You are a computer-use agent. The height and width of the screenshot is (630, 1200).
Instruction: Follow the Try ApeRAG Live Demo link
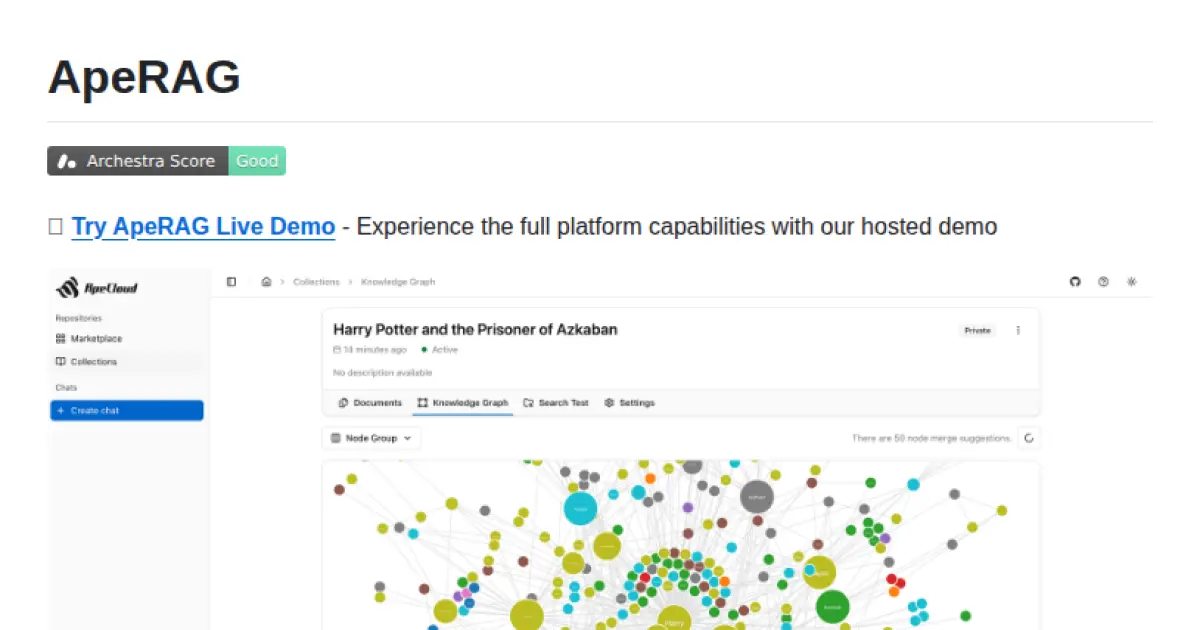203,227
